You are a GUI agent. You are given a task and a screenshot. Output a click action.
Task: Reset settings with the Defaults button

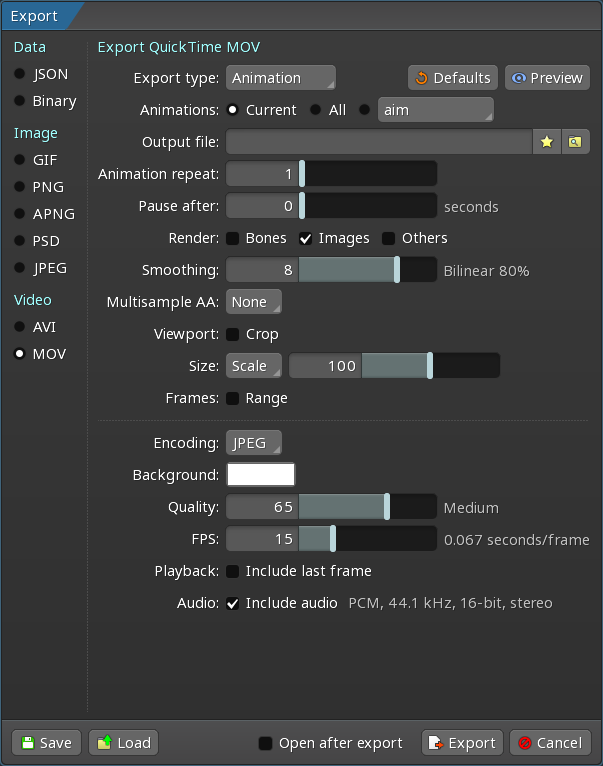pos(452,78)
